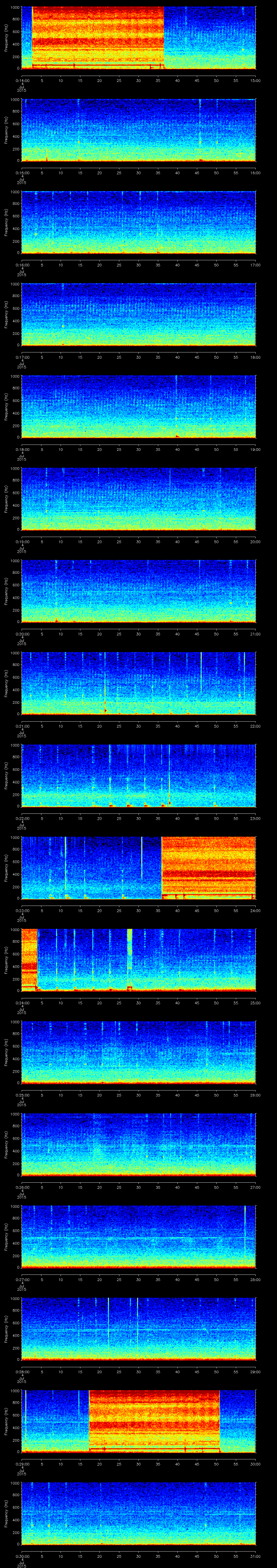
Task: Click the "0:26:00" start time label
Action: pos(22,1187)
